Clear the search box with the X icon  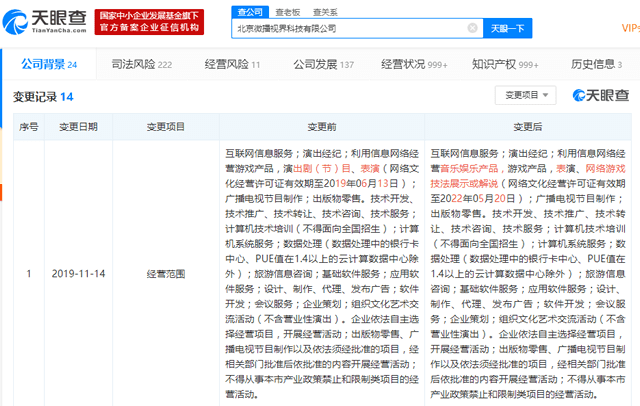coord(472,28)
